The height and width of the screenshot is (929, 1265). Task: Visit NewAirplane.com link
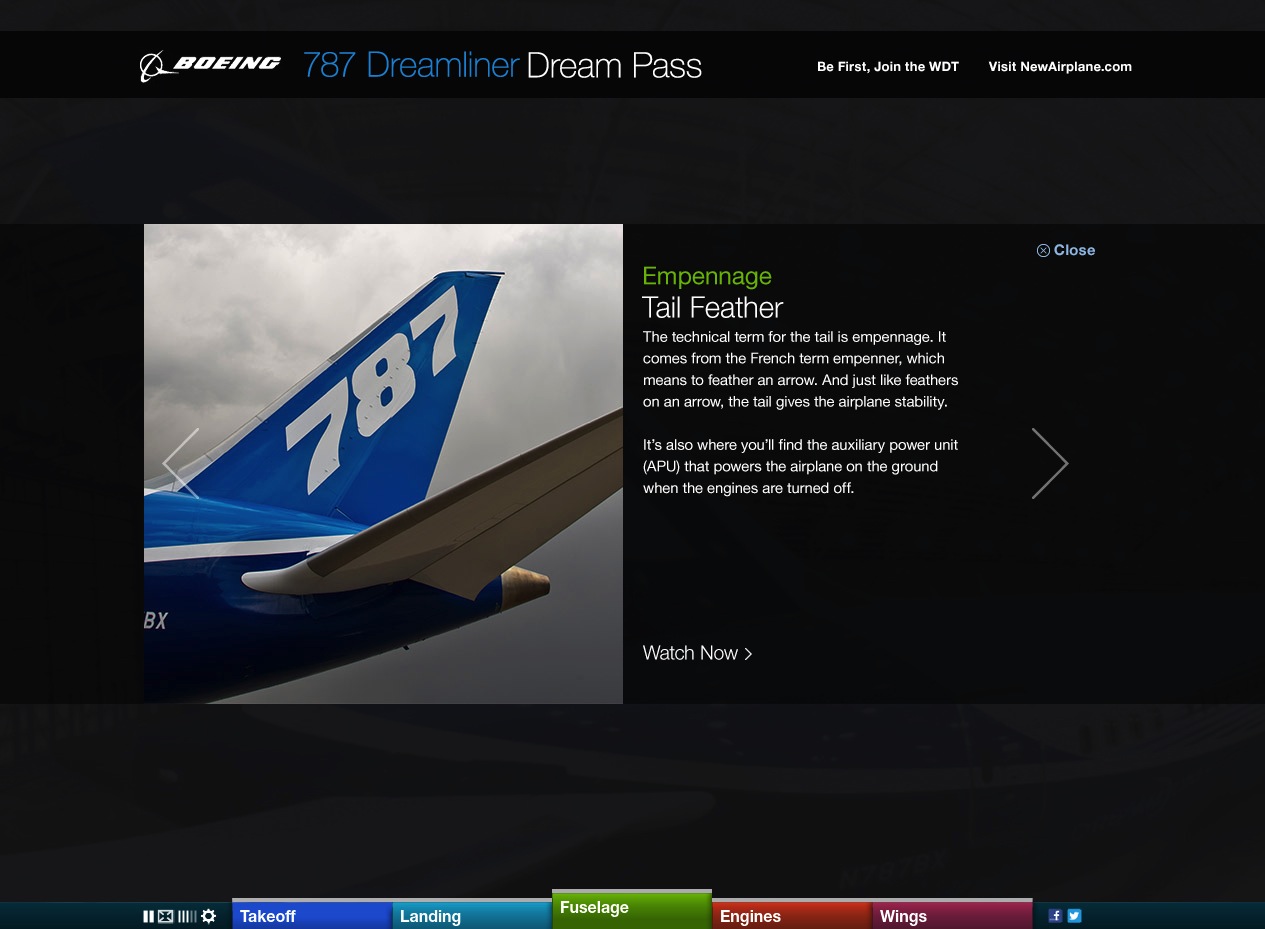coord(1060,67)
